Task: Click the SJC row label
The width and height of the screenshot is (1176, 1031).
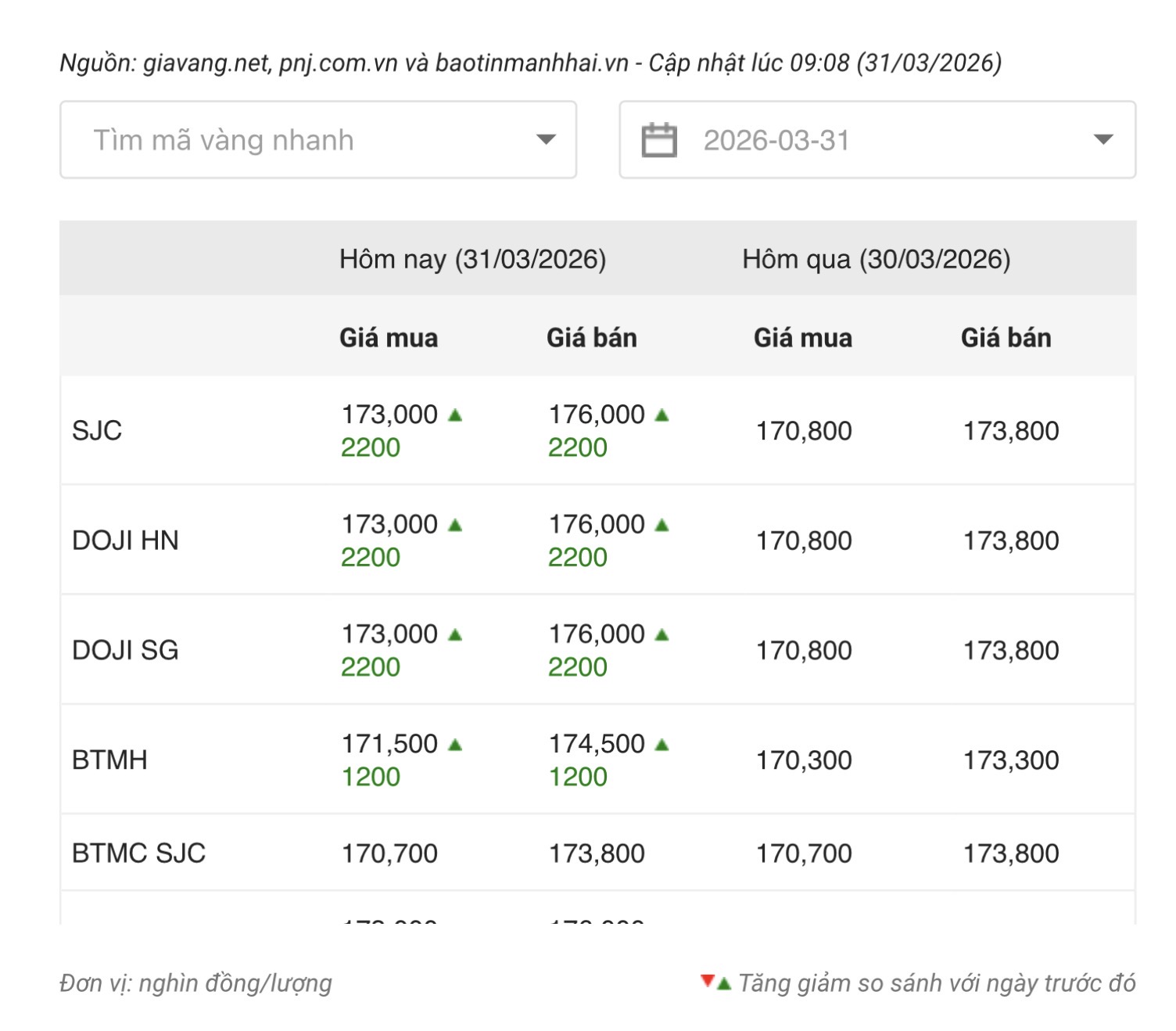Action: [x=97, y=430]
